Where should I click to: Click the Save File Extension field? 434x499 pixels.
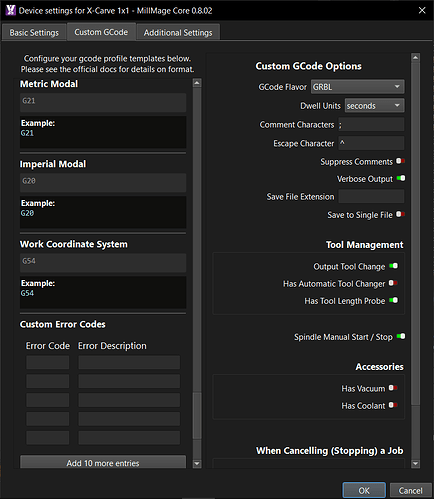[371, 196]
